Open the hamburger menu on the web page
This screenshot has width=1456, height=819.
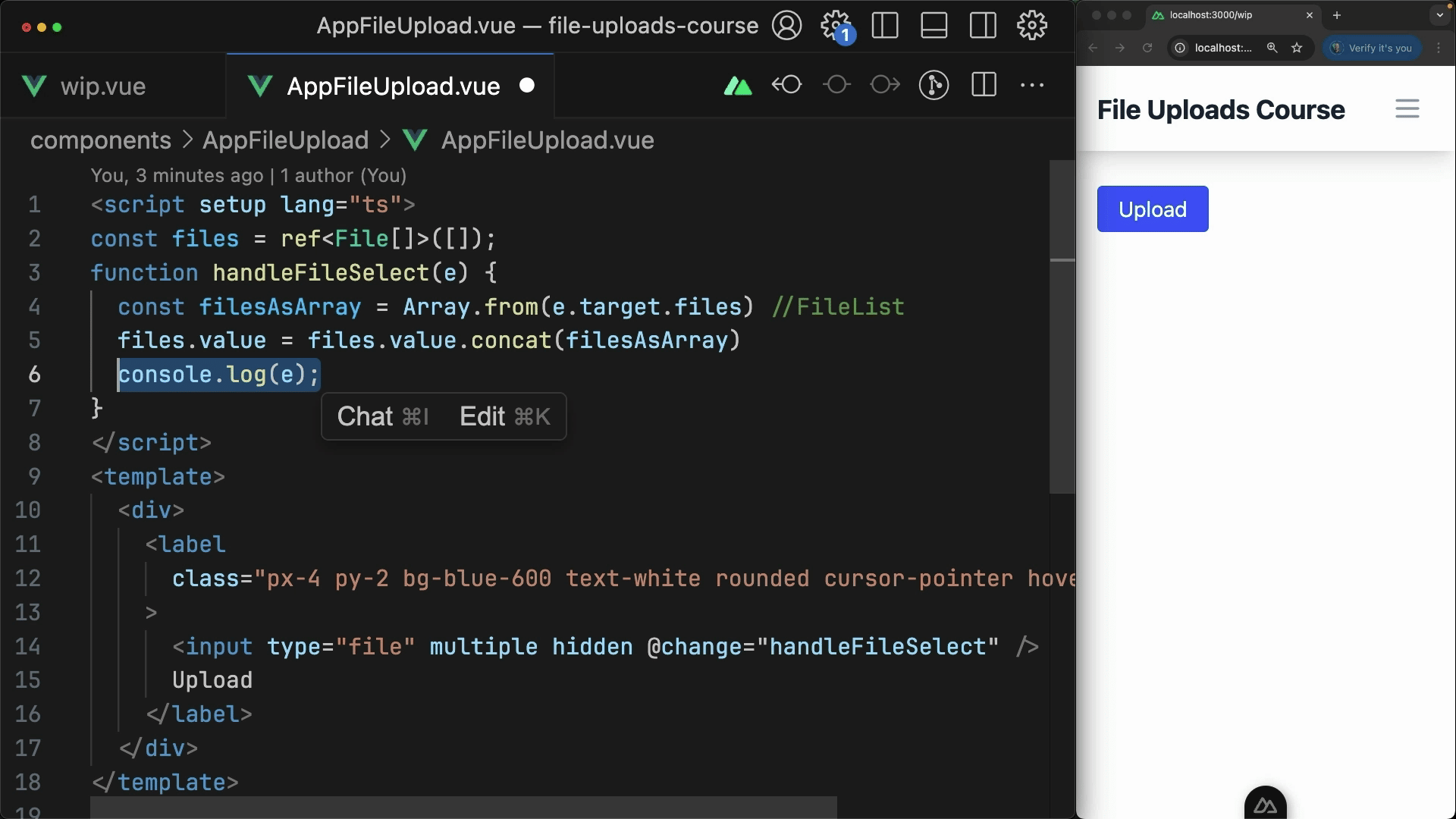click(1407, 109)
